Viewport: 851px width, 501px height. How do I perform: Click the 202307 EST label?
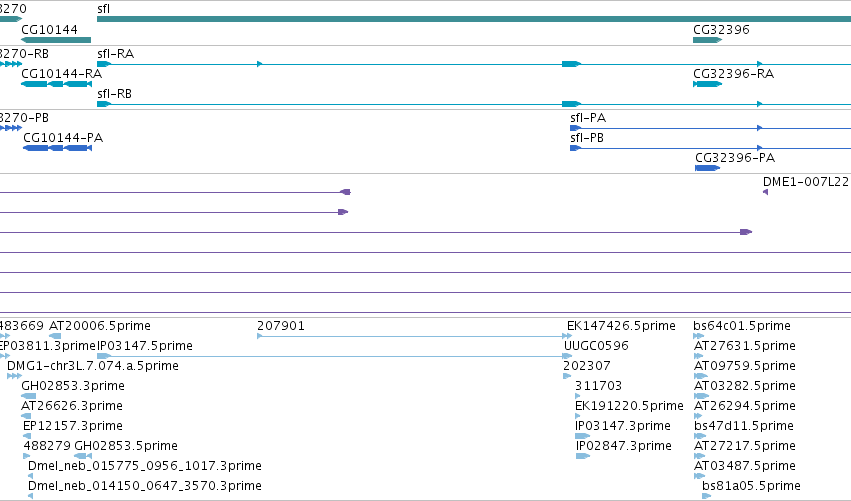587,366
